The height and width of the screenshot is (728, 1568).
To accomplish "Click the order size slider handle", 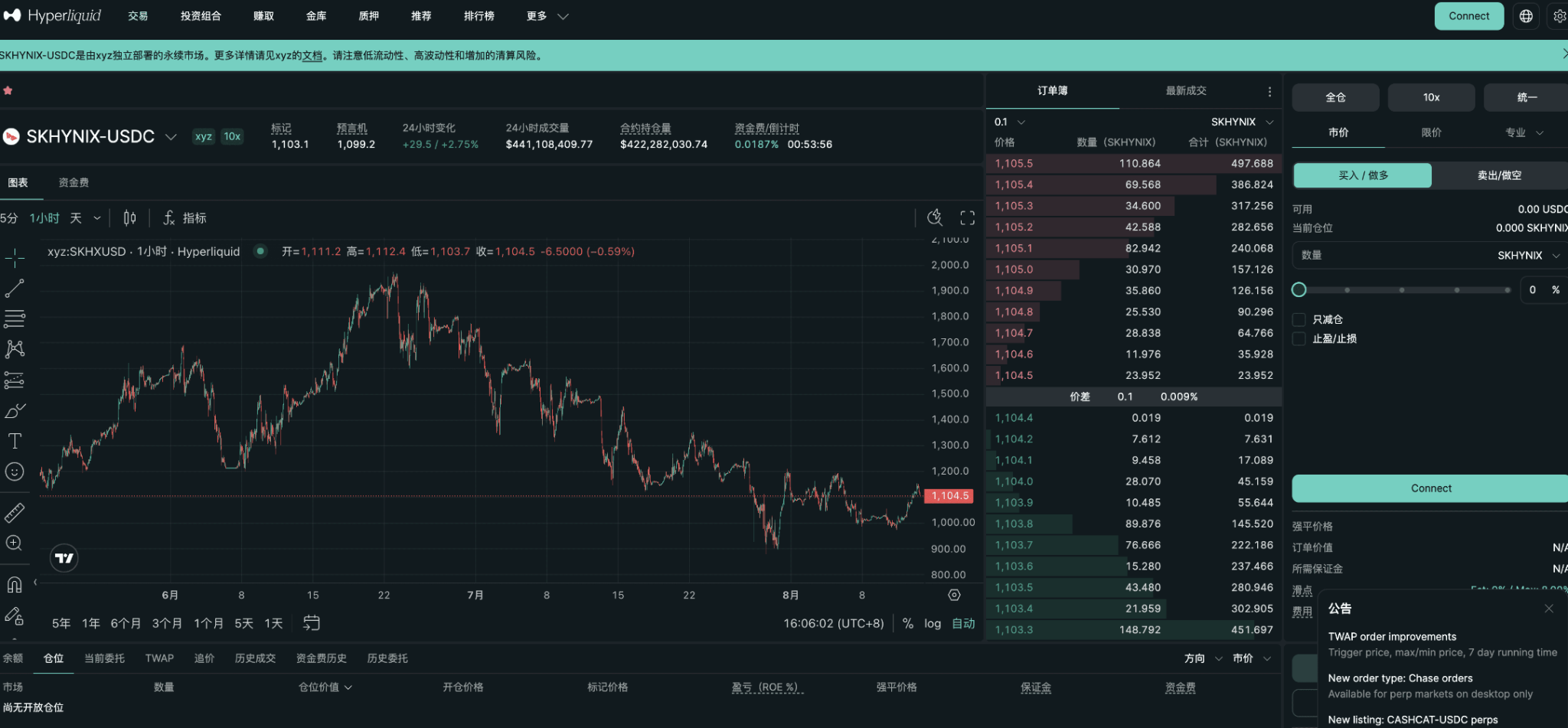I will click(x=1299, y=290).
